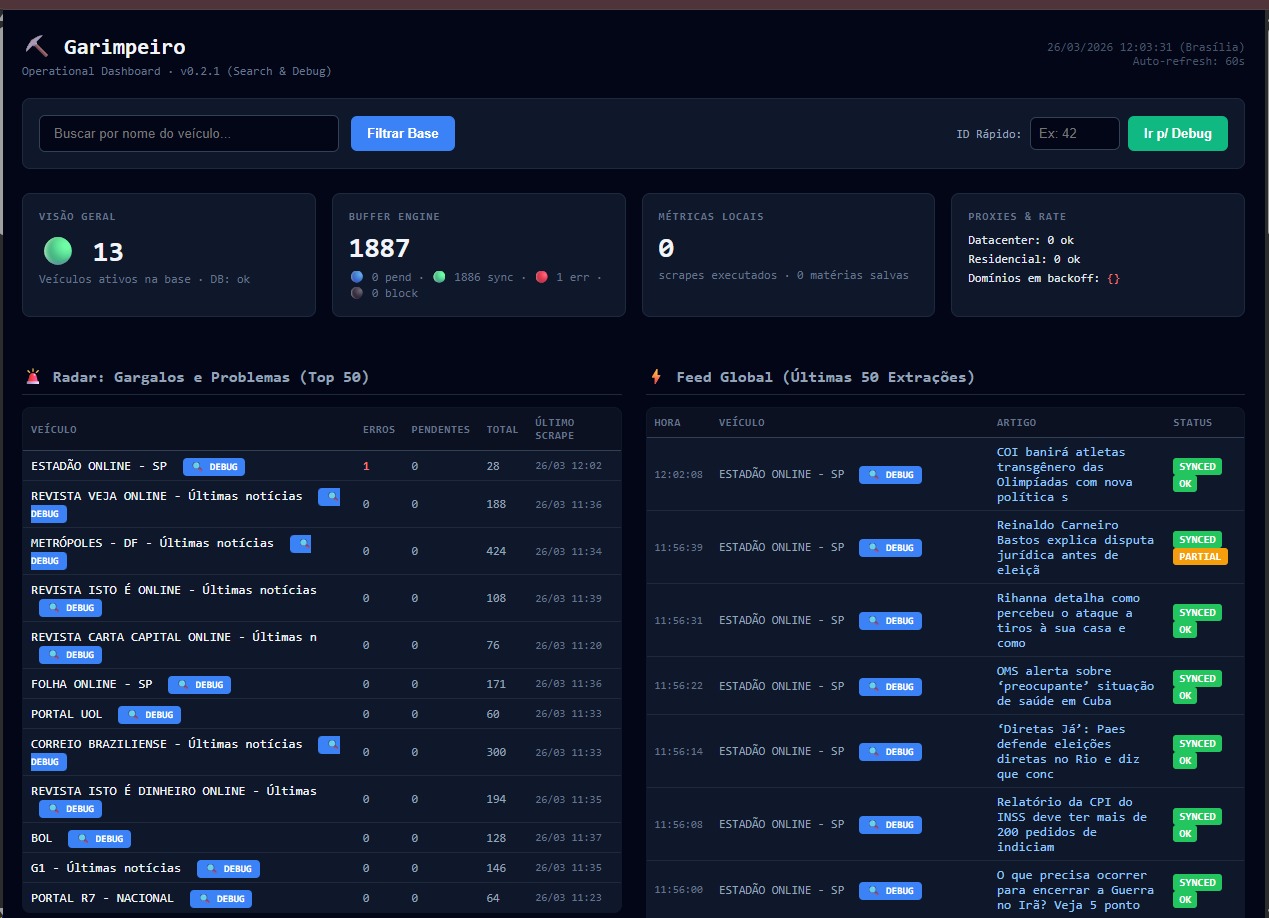
Task: Click the Domínios em backoff {} value
Action: tap(1113, 278)
